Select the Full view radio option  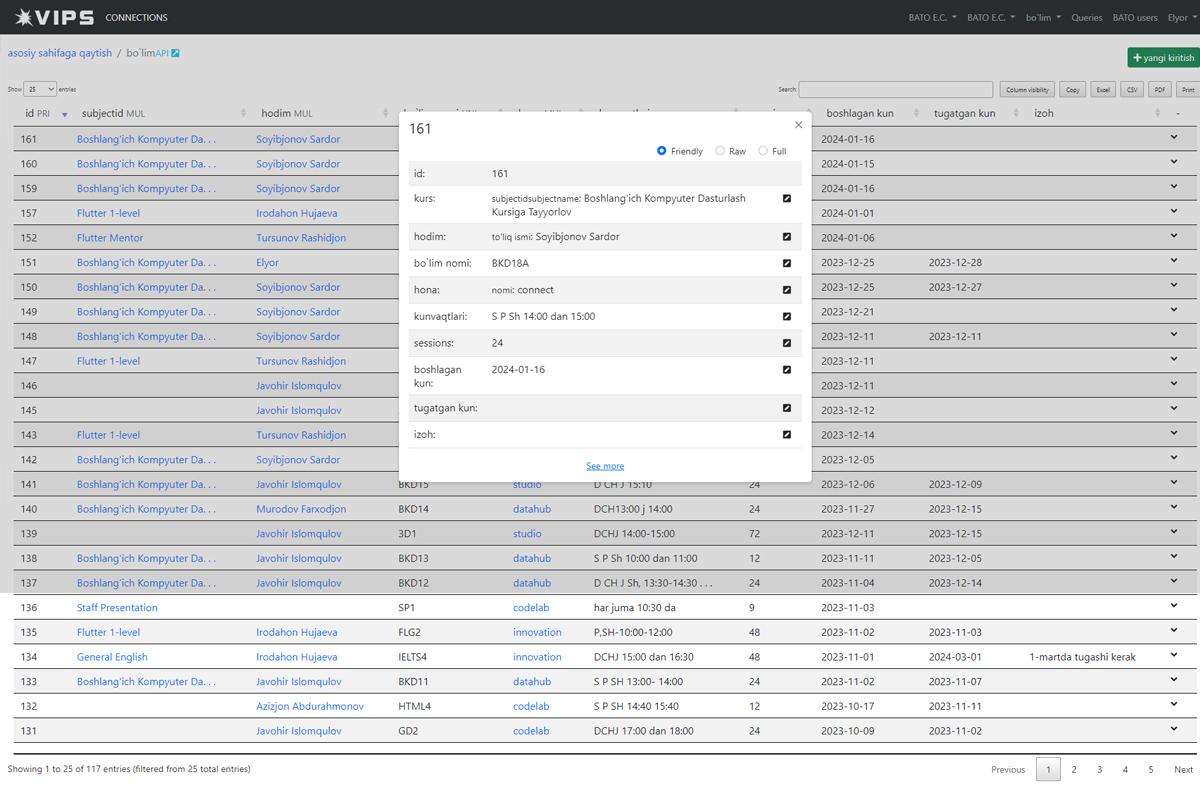[763, 151]
